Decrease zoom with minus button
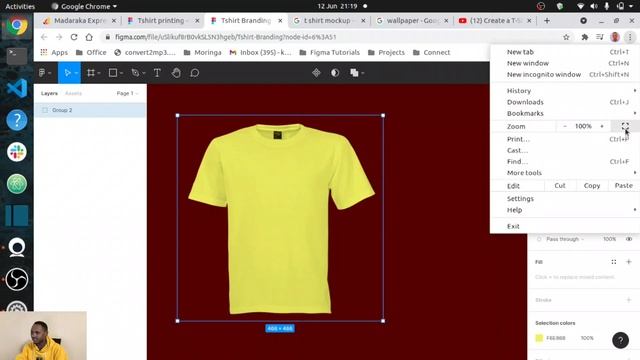The width and height of the screenshot is (640, 360). tap(565, 126)
